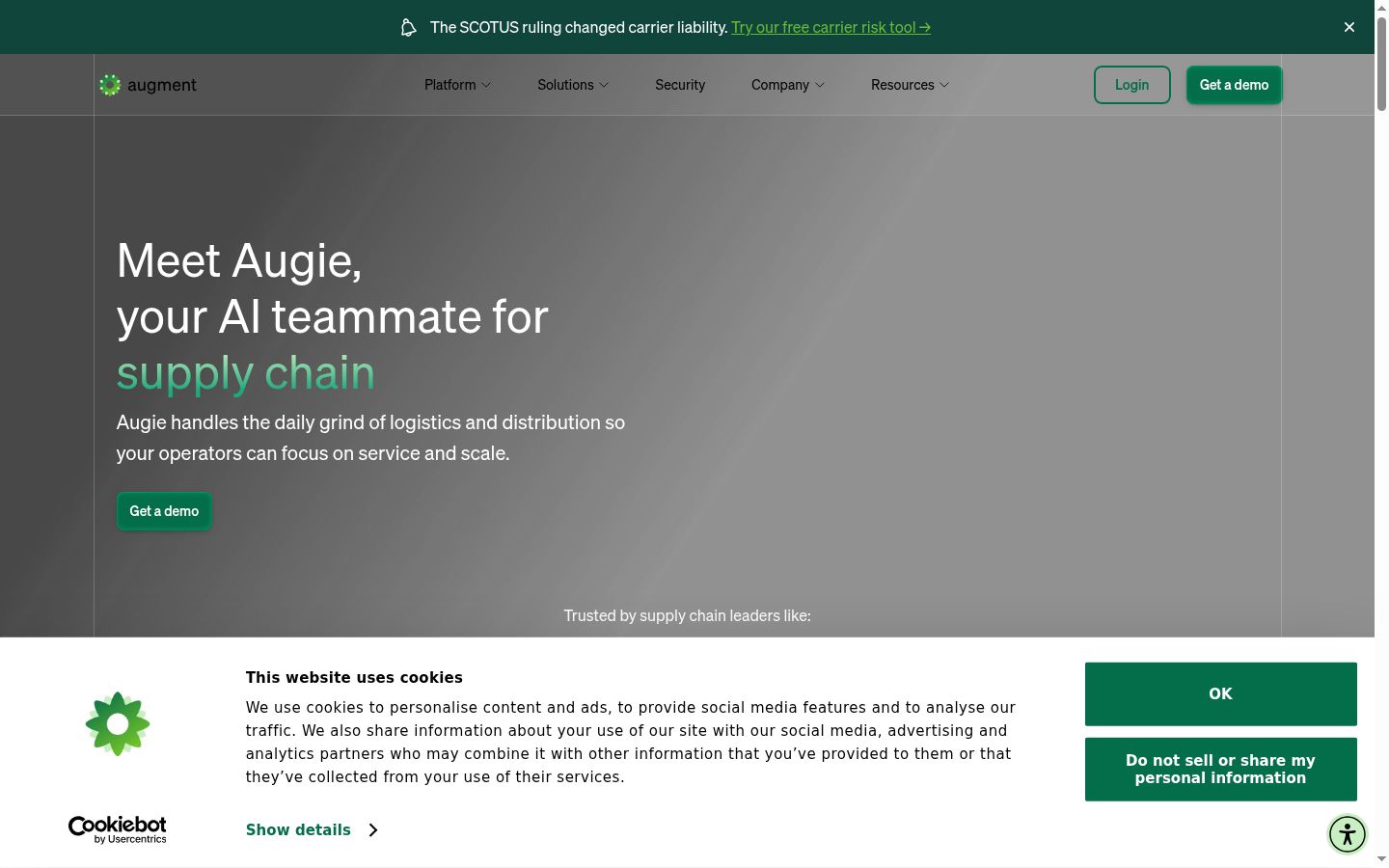Click the augment logo icon
Viewport: 1389px width, 868px height.
(x=110, y=85)
